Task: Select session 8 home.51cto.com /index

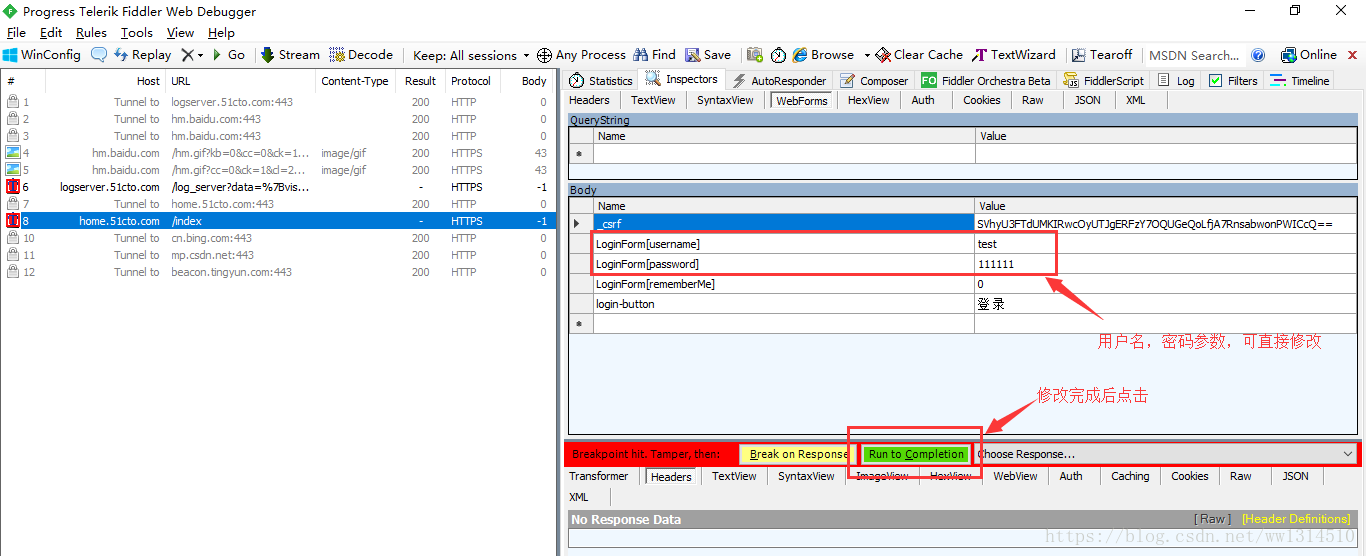Action: pyautogui.click(x=277, y=221)
